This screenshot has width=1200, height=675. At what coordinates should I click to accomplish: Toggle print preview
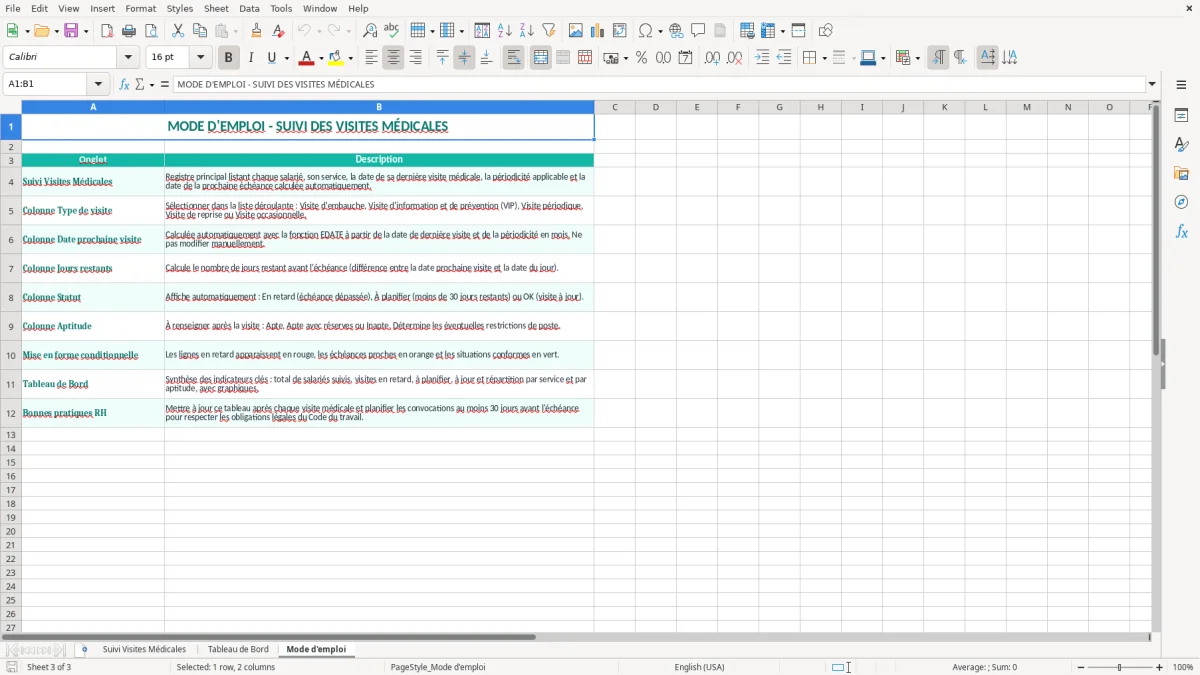pyautogui.click(x=151, y=31)
